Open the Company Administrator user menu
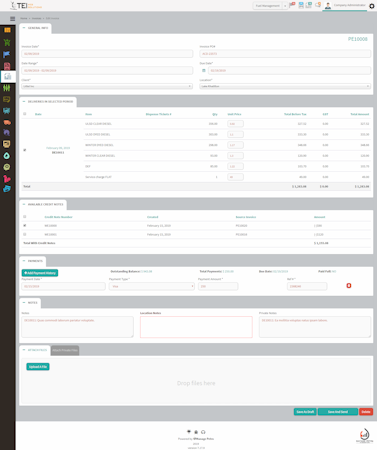This screenshot has height=450, width=377. click(x=345, y=6)
